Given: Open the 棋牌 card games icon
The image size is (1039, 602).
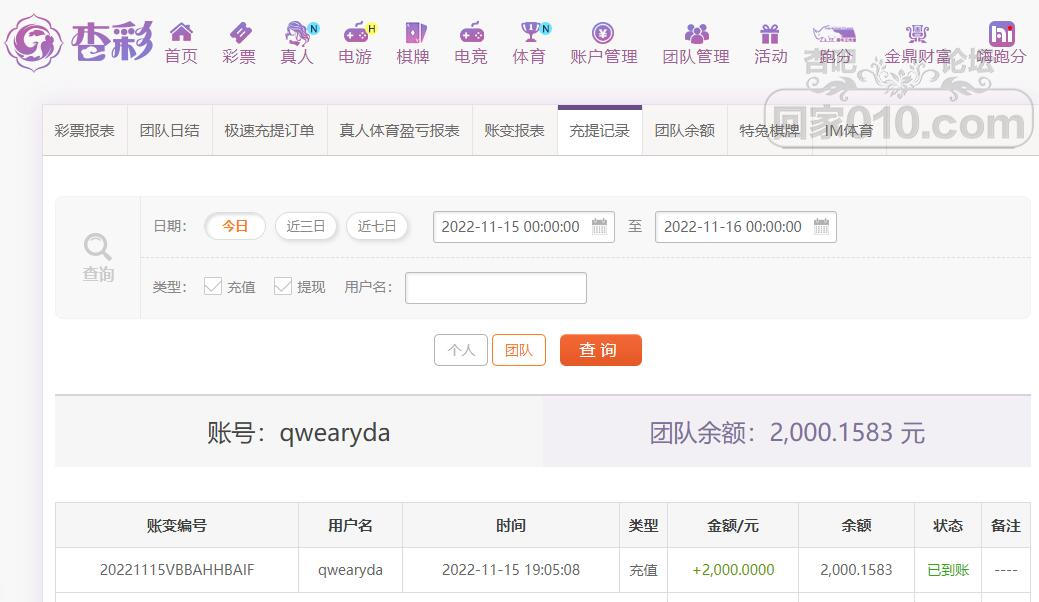Looking at the screenshot, I should pyautogui.click(x=413, y=33).
